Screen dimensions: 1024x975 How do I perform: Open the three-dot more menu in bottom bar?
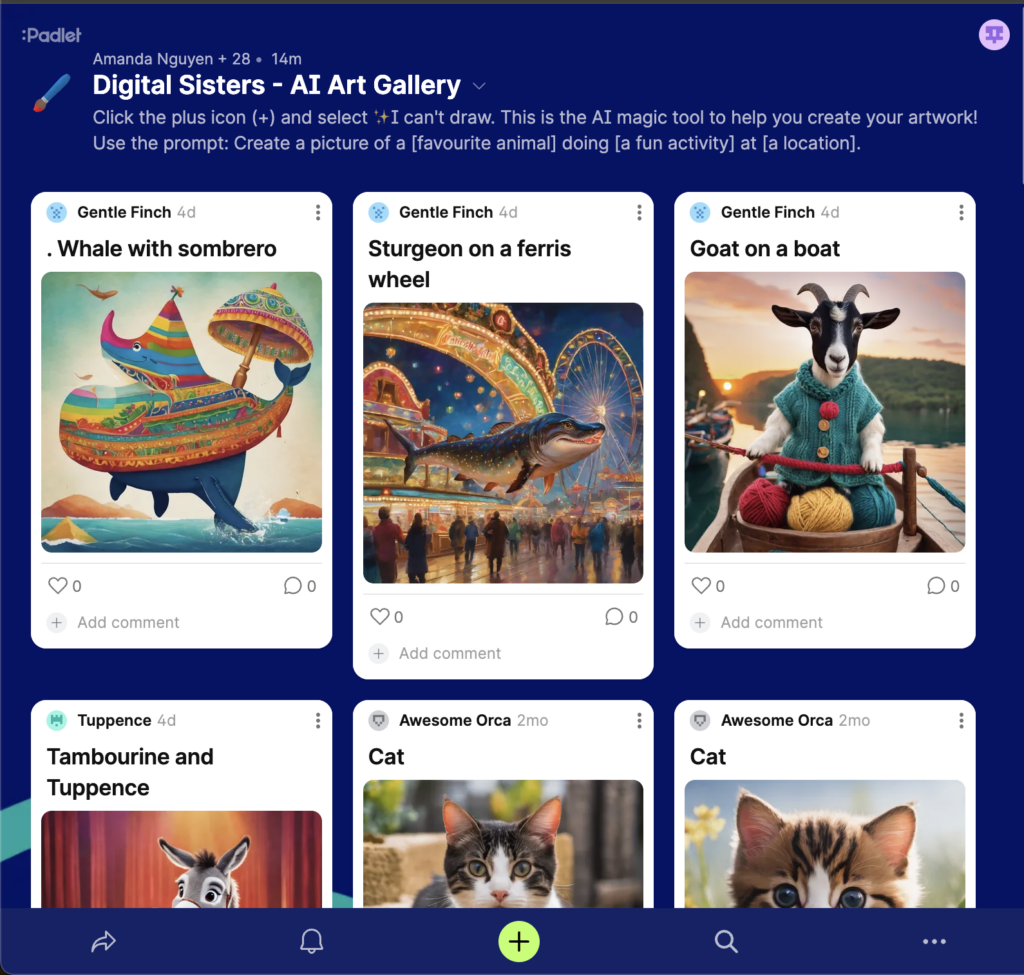click(x=934, y=941)
